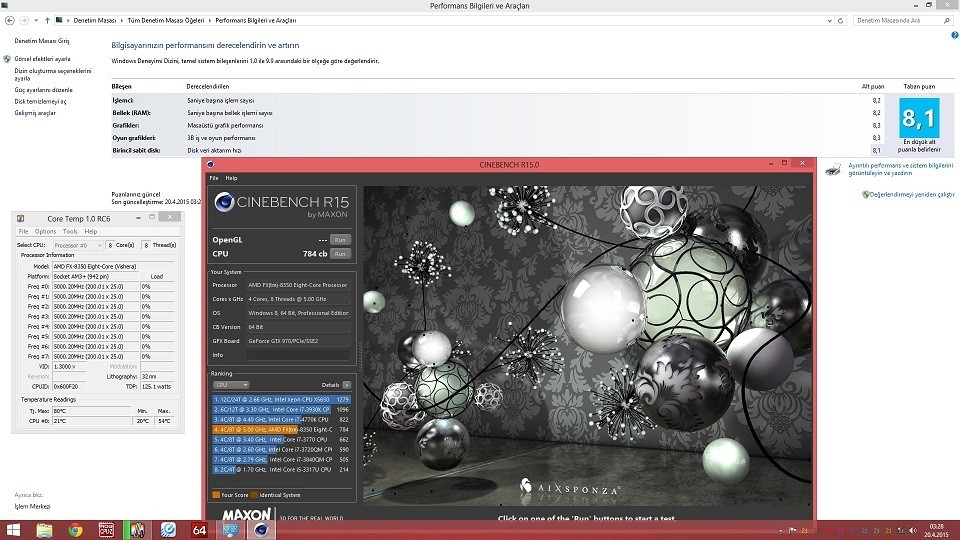
Task: Select ranking row Intel Xeon CPU X5650
Action: pos(282,399)
